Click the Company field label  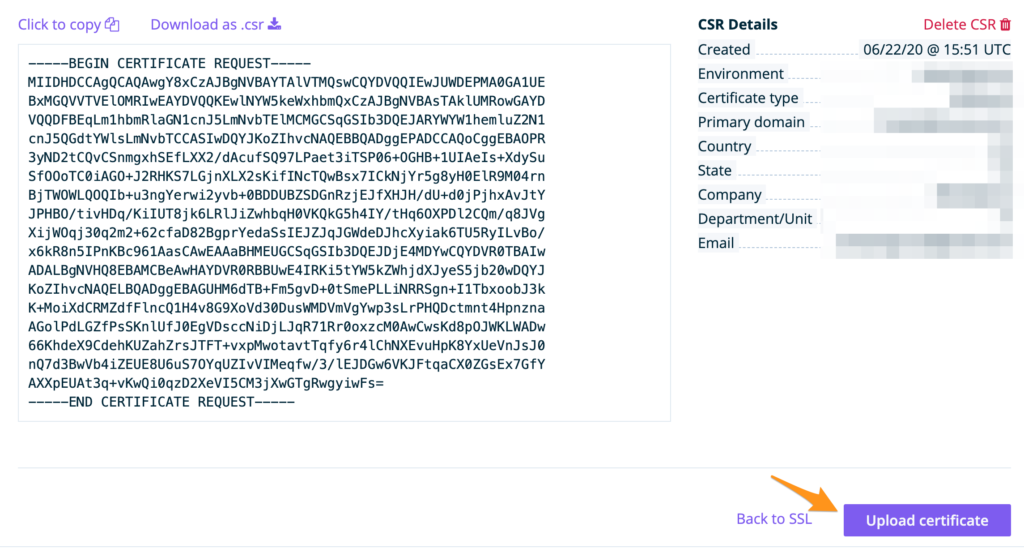tap(729, 195)
